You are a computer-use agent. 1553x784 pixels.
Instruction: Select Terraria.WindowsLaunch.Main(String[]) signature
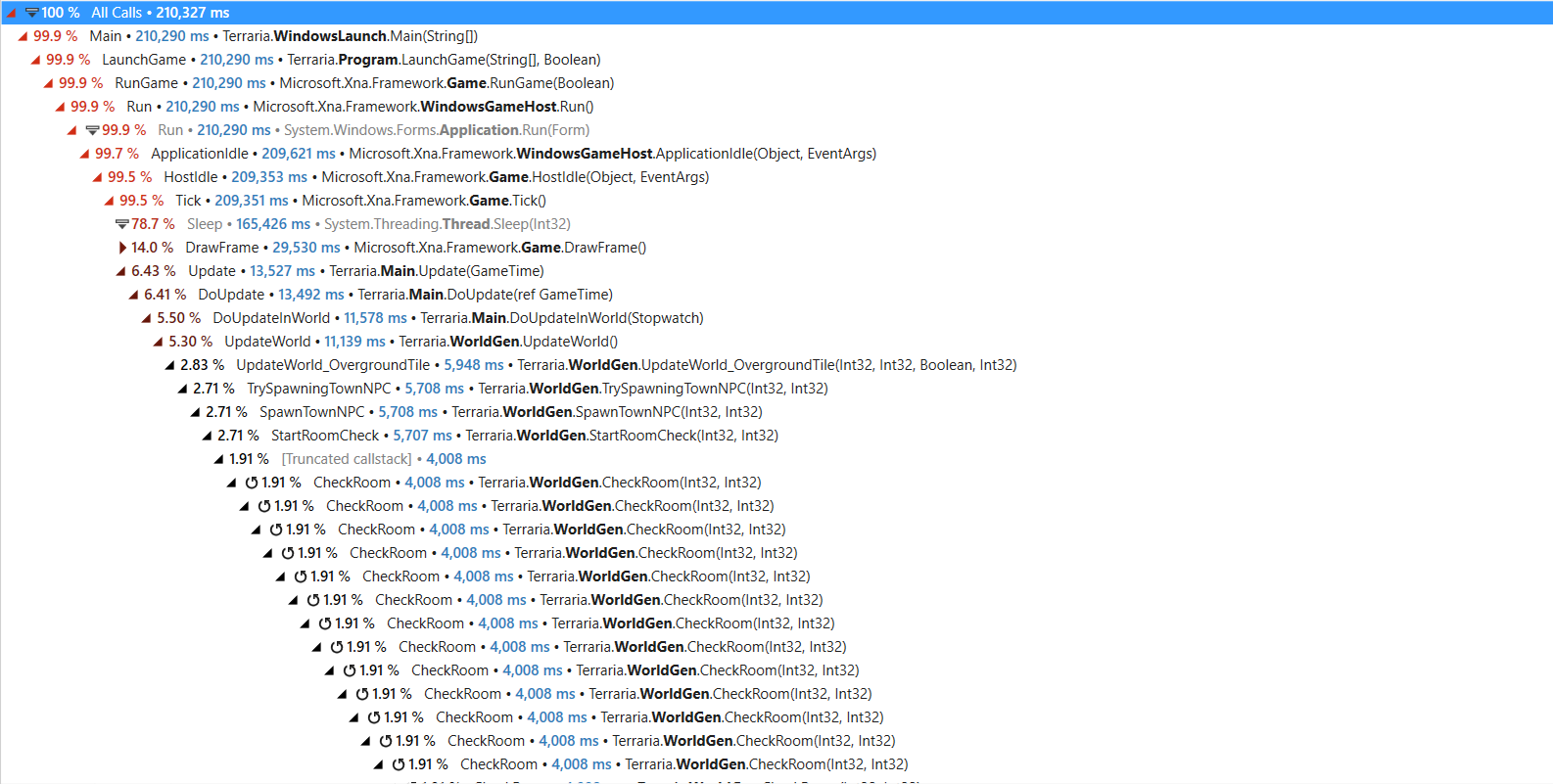(x=351, y=36)
